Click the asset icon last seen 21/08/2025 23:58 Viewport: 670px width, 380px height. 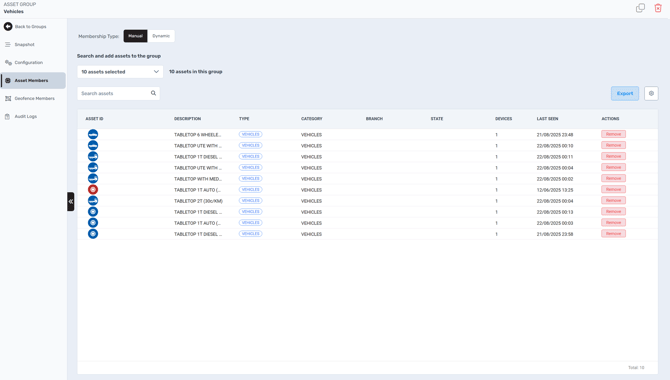[x=93, y=234]
